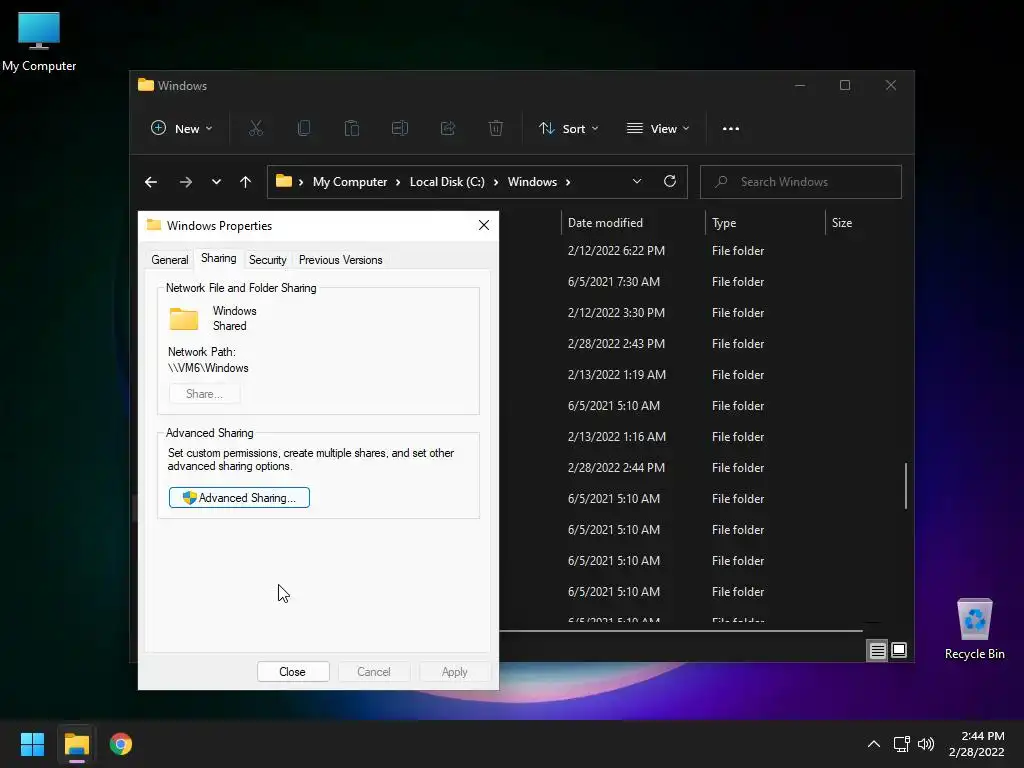Click Close in Properties dialog

(293, 672)
